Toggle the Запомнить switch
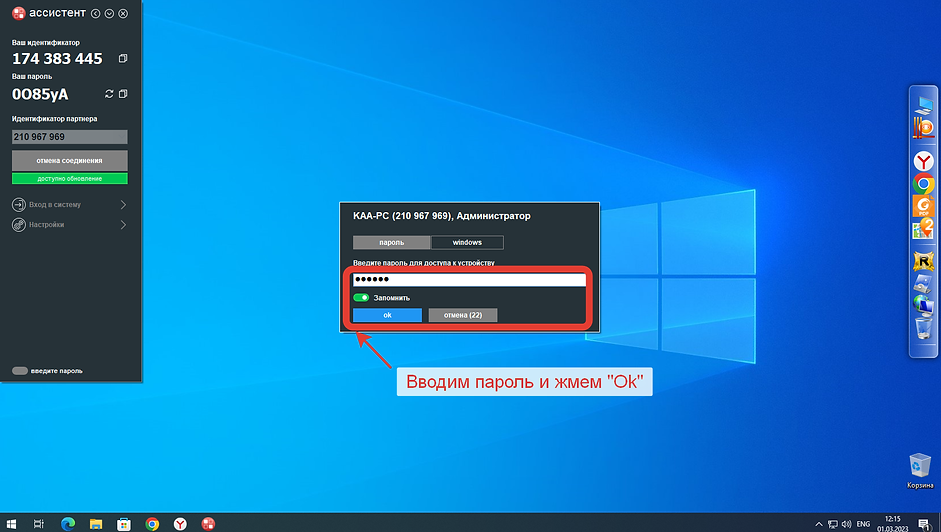This screenshot has width=941, height=532. tap(361, 298)
